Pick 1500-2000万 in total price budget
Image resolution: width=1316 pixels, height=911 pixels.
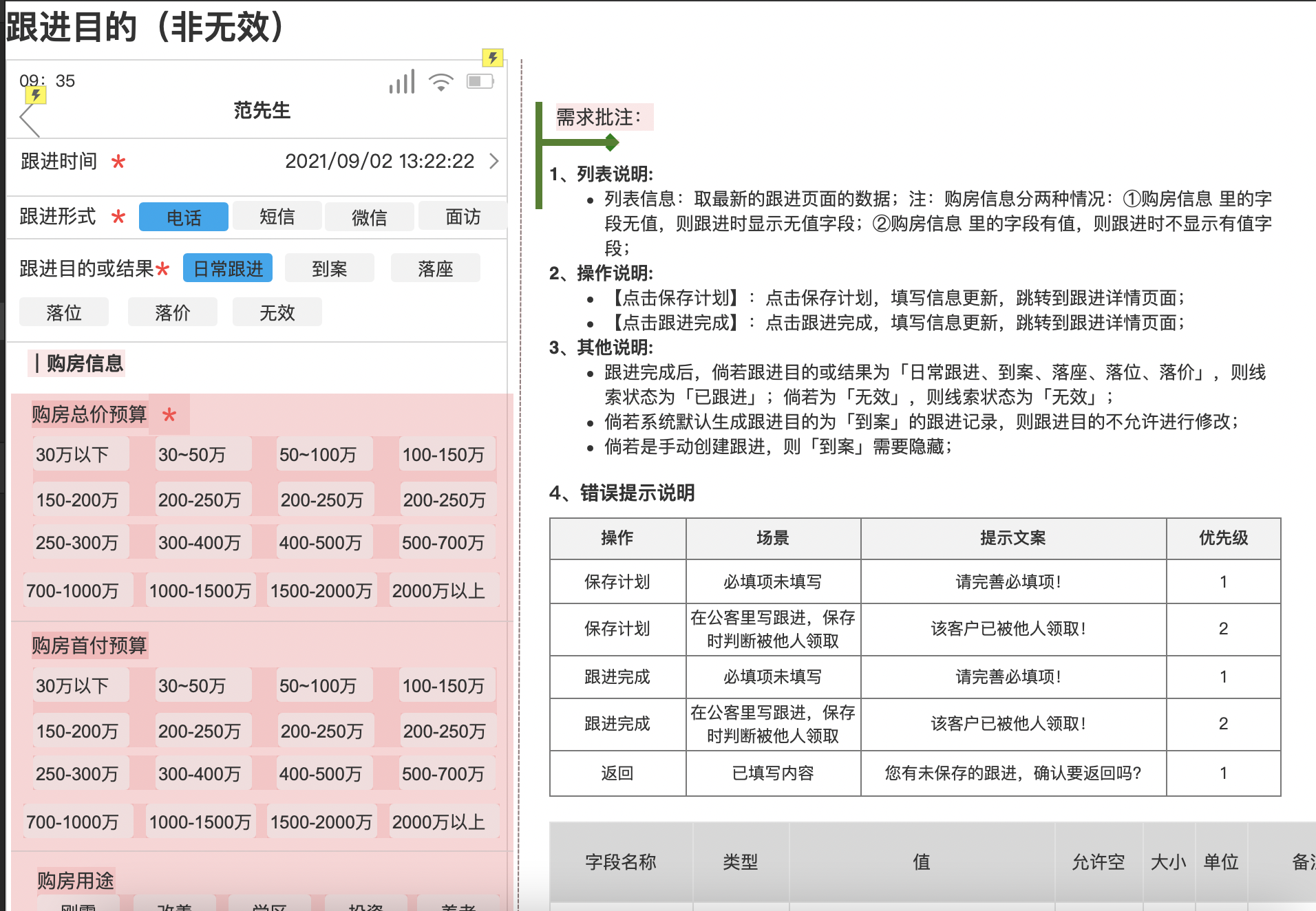(x=322, y=590)
